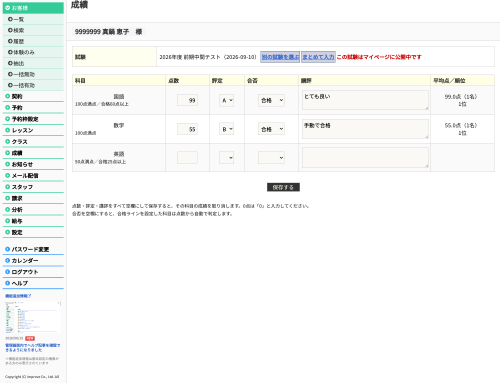Screen dimensions: 500x383
Task: Open the 一括無効 submenu item
Action: (x=33, y=74)
